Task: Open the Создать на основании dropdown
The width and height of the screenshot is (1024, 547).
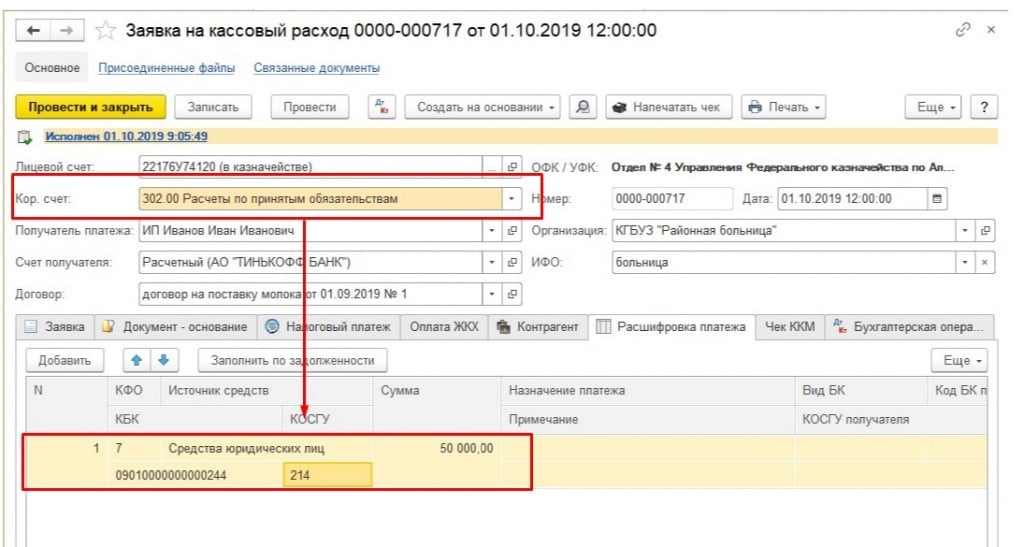Action: (485, 107)
